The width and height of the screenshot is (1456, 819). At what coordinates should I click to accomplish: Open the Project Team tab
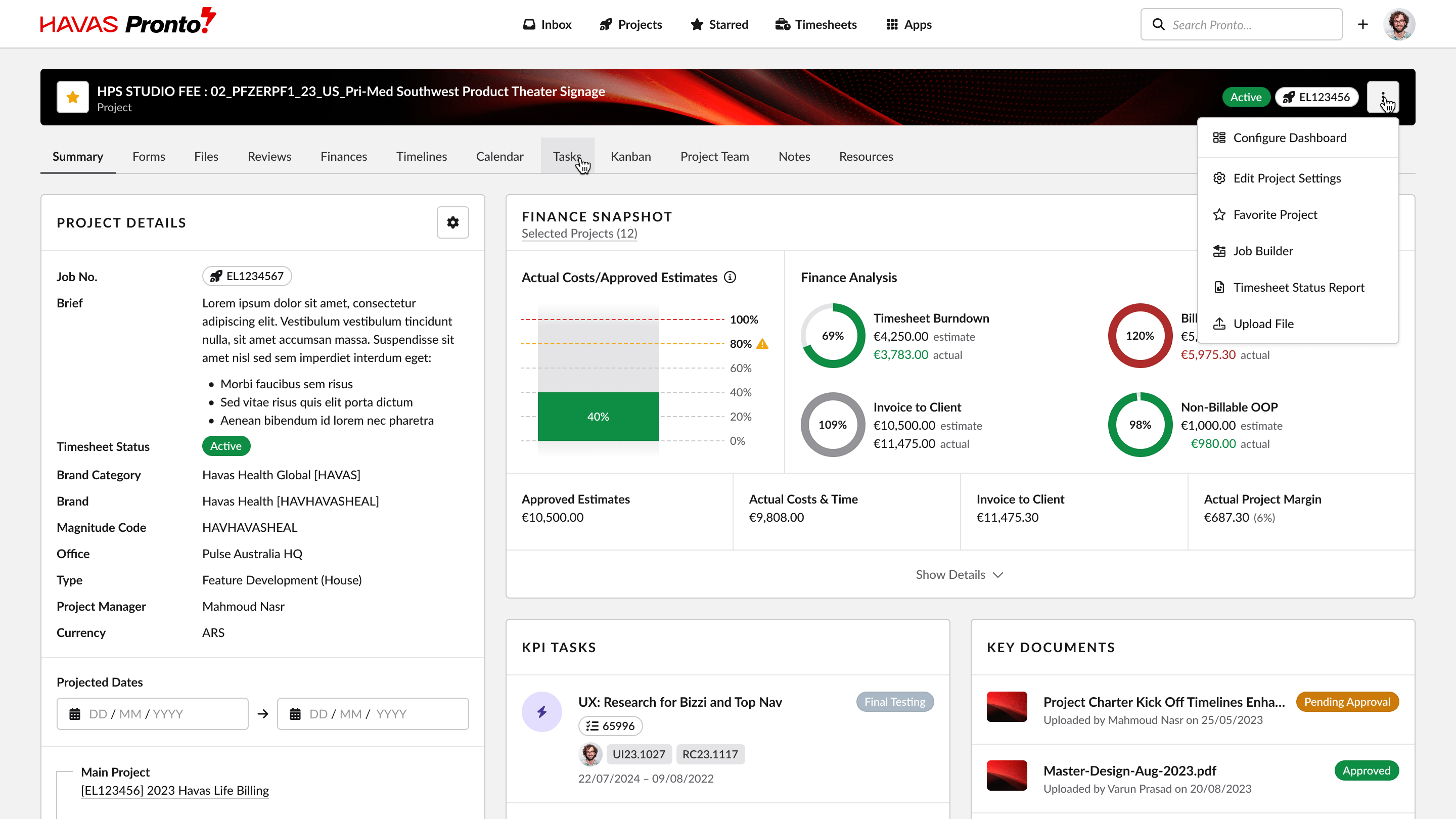(714, 156)
